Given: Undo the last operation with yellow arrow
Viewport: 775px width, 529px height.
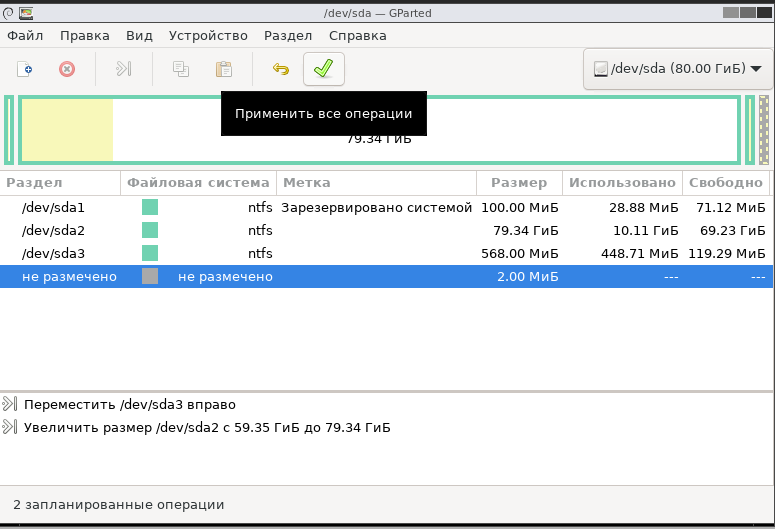Looking at the screenshot, I should 281,69.
